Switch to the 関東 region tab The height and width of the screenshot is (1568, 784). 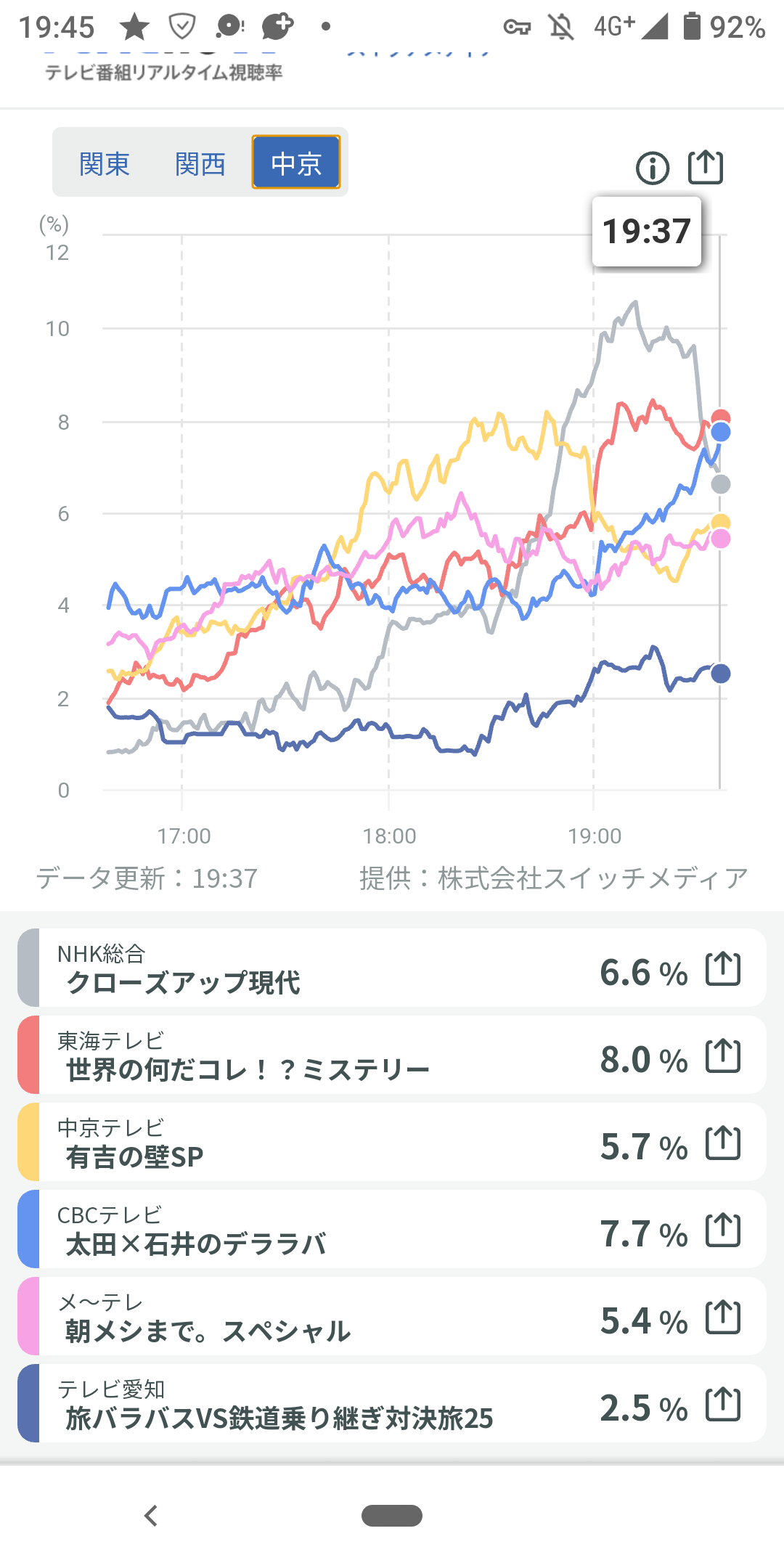point(105,163)
